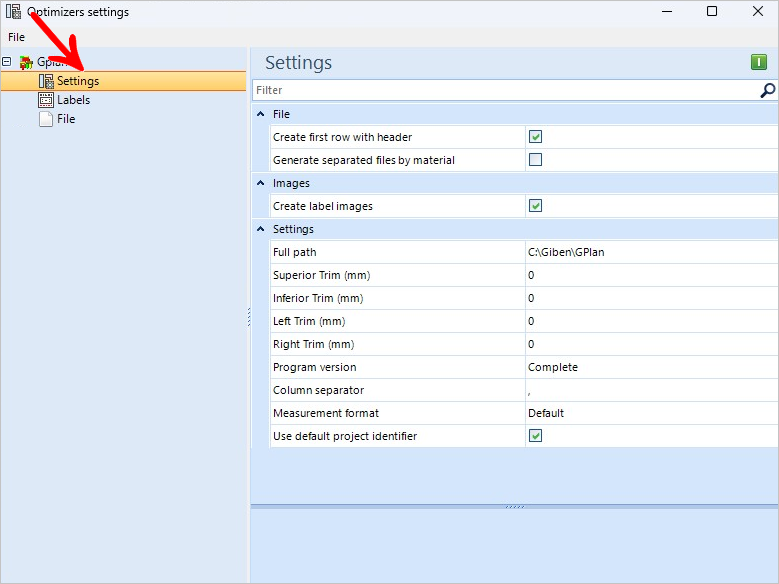Click the File page icon in tree
Screen dimensions: 779x584
(46, 119)
